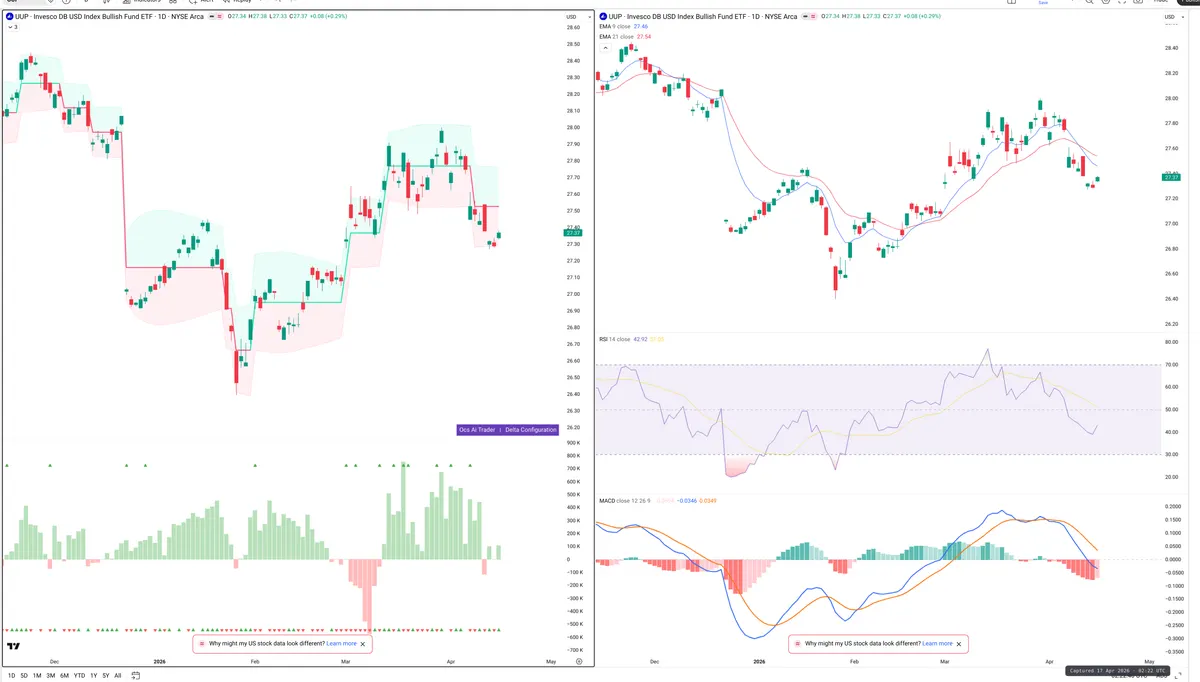Select the 3M time range
1200x682 pixels.
click(51, 676)
